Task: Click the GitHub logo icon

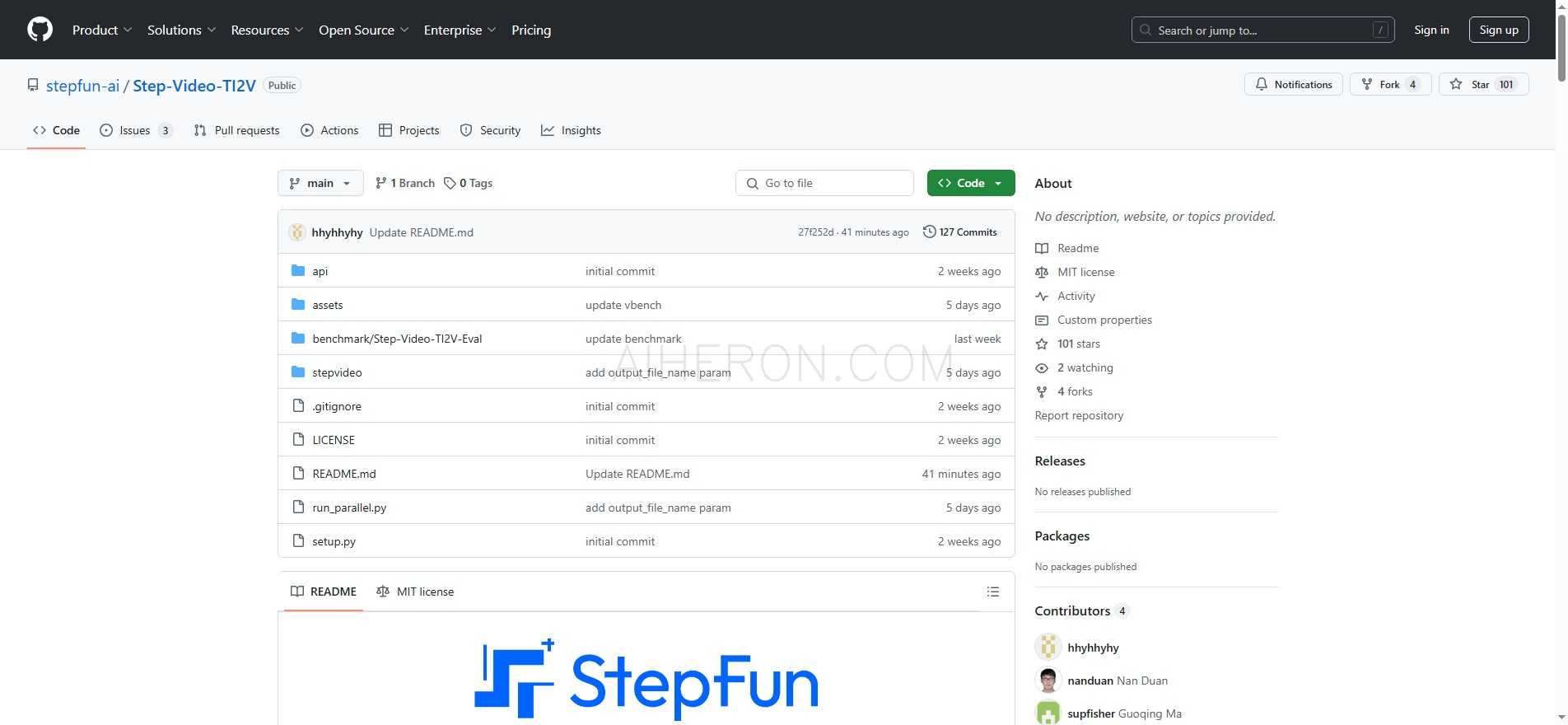Action: click(x=40, y=30)
